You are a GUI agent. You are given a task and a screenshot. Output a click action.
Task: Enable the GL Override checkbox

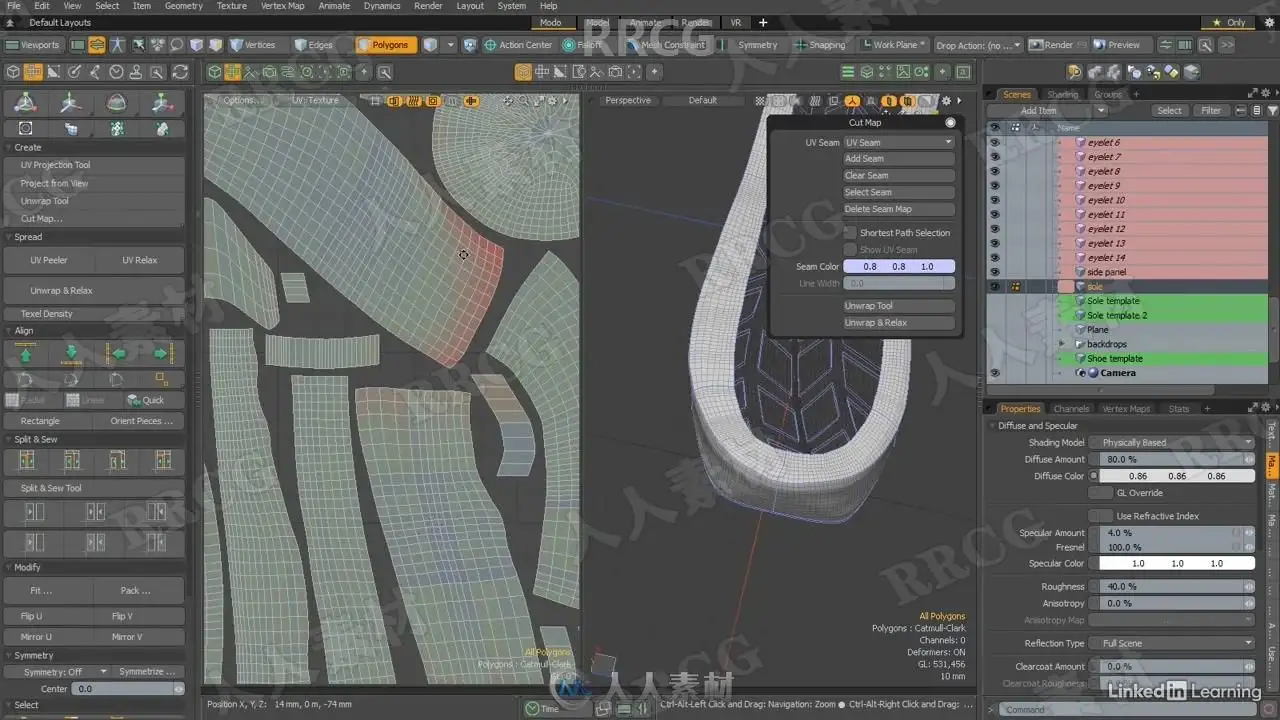1100,493
